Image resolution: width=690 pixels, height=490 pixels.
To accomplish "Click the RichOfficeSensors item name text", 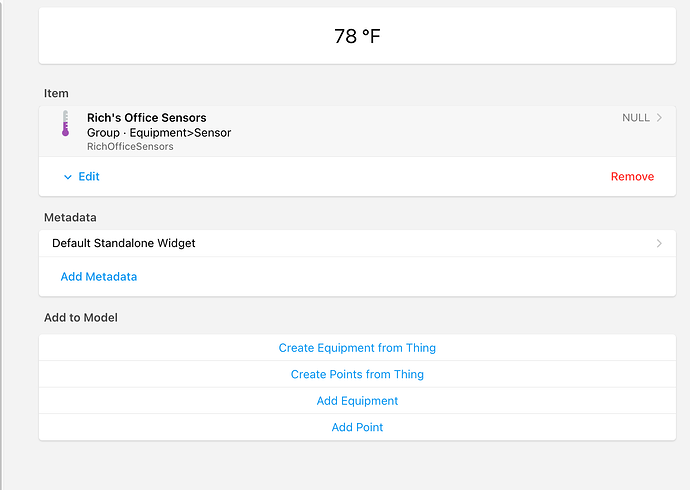I will click(130, 146).
